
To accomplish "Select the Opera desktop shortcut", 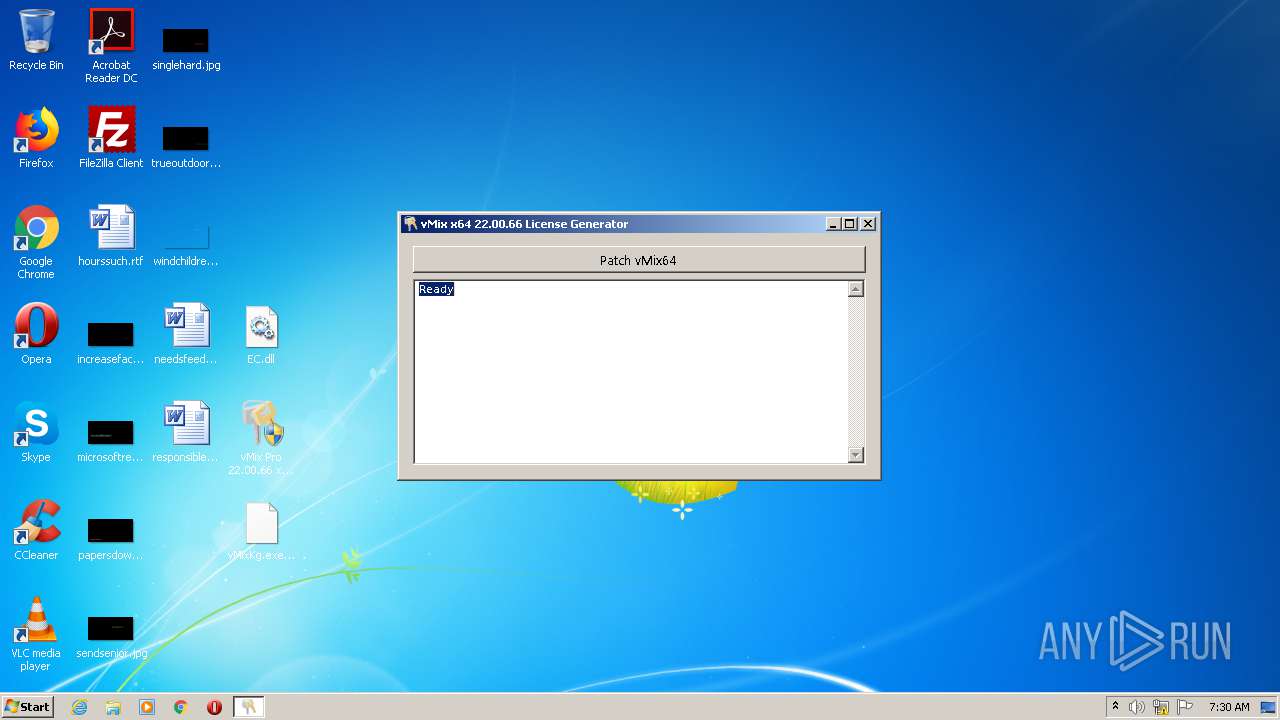I will (36, 334).
